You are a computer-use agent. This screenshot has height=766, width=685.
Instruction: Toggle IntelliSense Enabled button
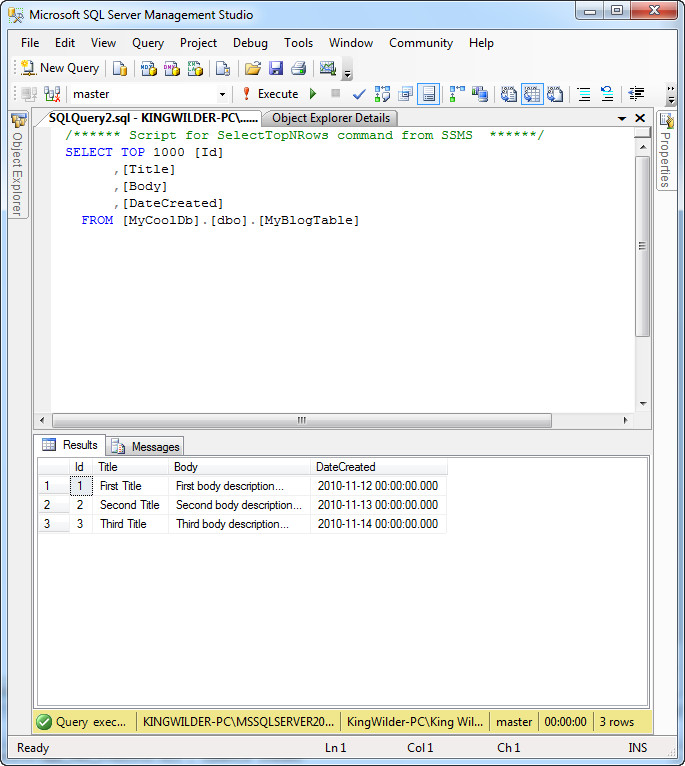[x=428, y=94]
